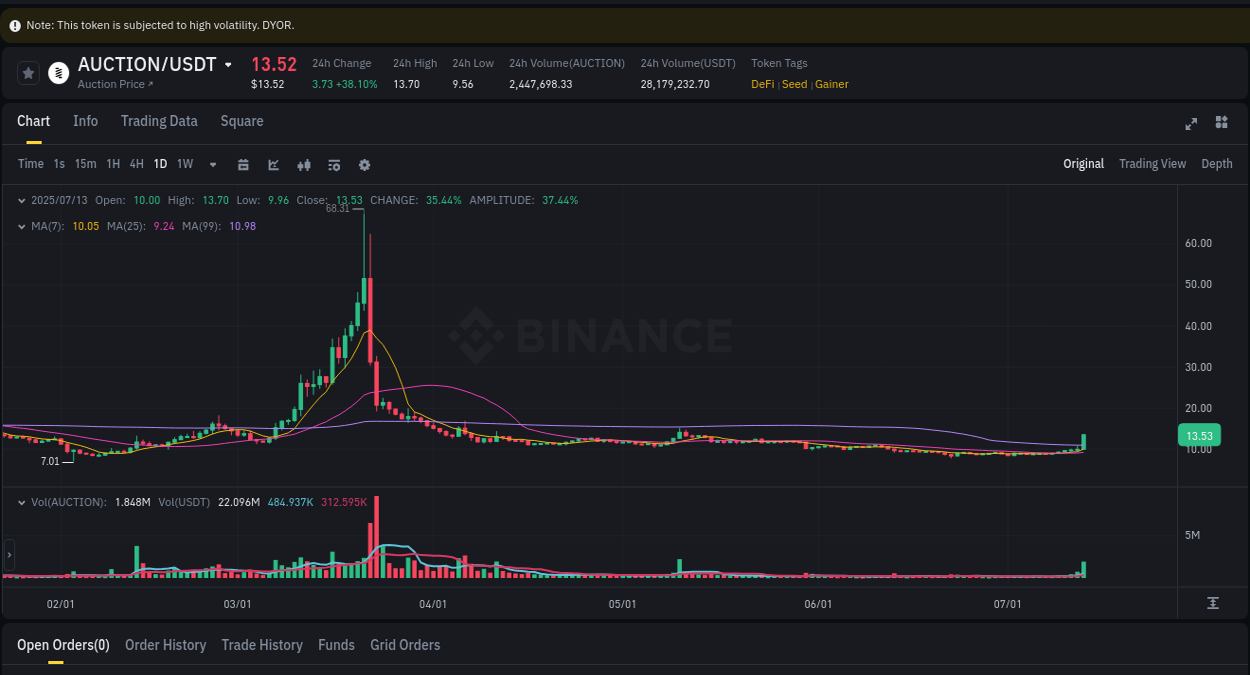Click the candlestick chart style icon
Screen dimensions: 1250x675
point(304,164)
